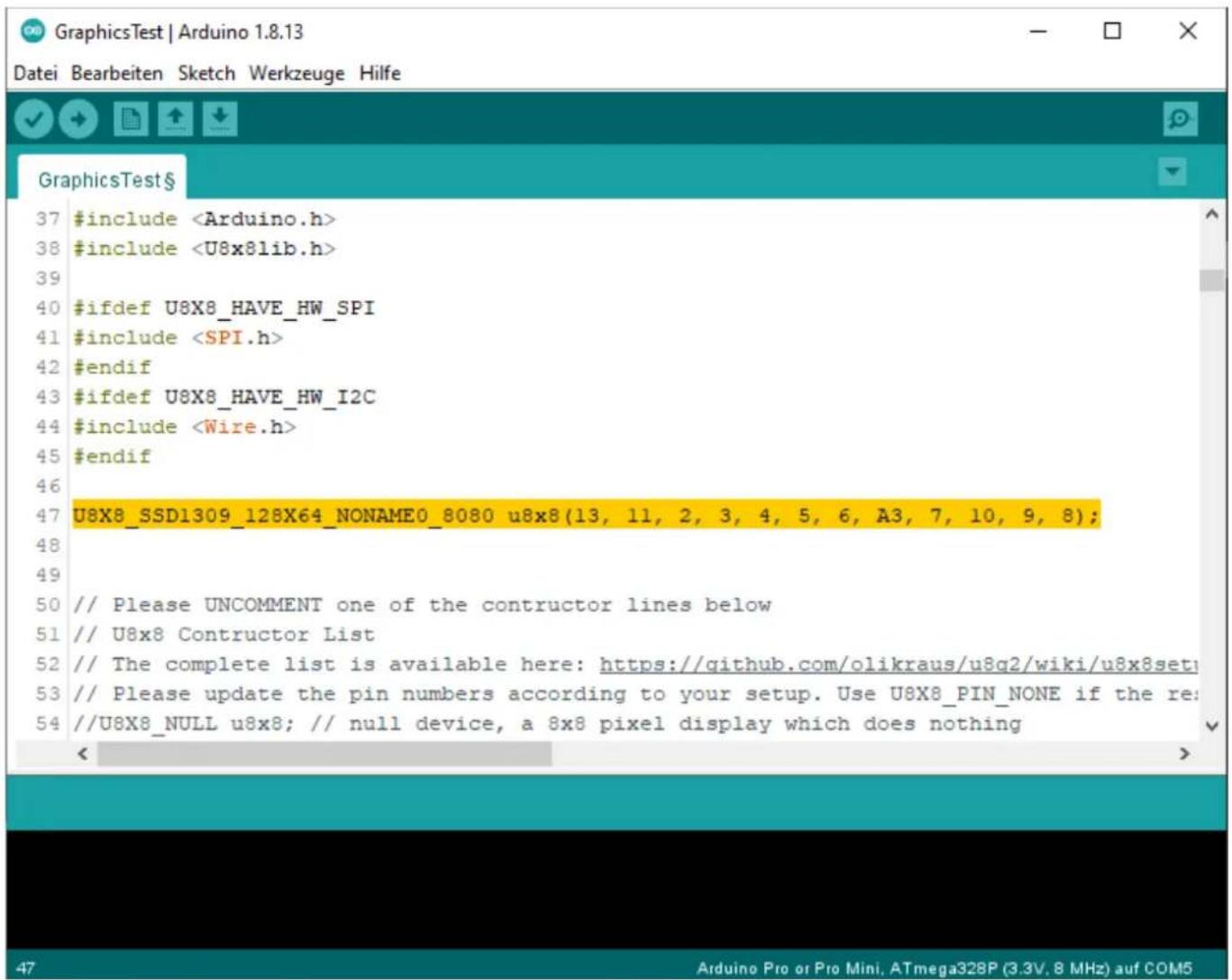Click the '#include <Arduino.h>' line
Image resolution: width=1232 pixels, height=980 pixels.
pos(205,219)
